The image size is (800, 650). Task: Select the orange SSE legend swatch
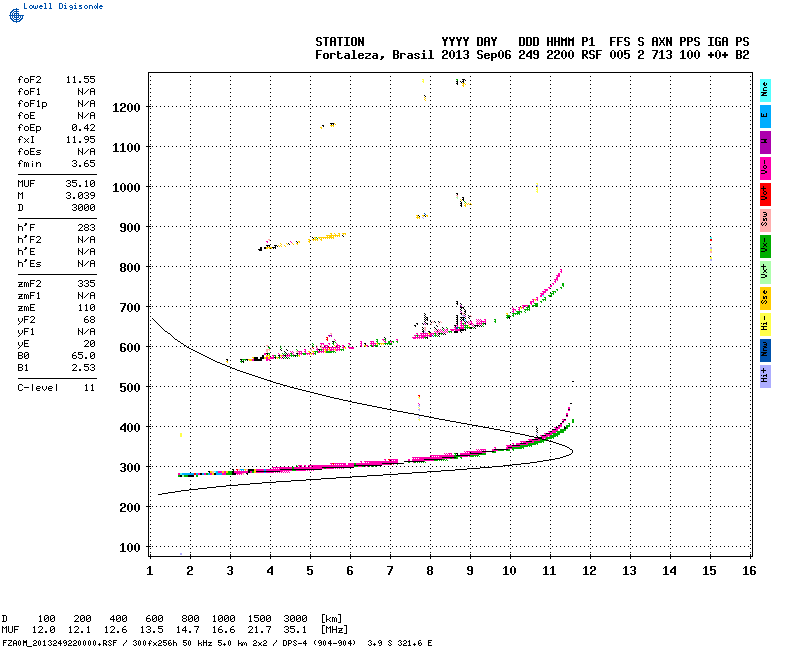[x=765, y=298]
